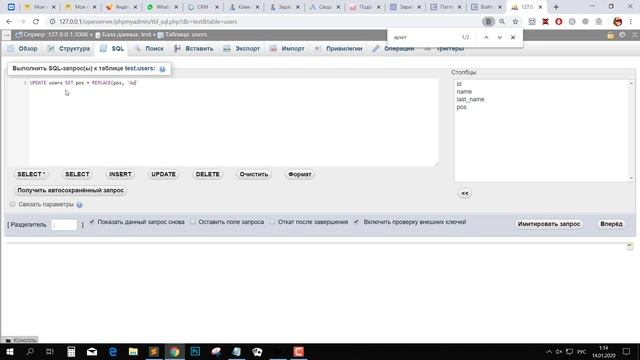The image size is (640, 360).
Task: Open the Консоль console panel
Action: click(21, 340)
